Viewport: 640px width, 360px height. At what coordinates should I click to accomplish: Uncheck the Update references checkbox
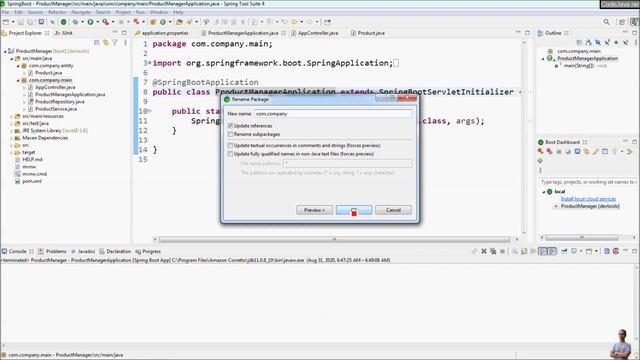(230, 126)
